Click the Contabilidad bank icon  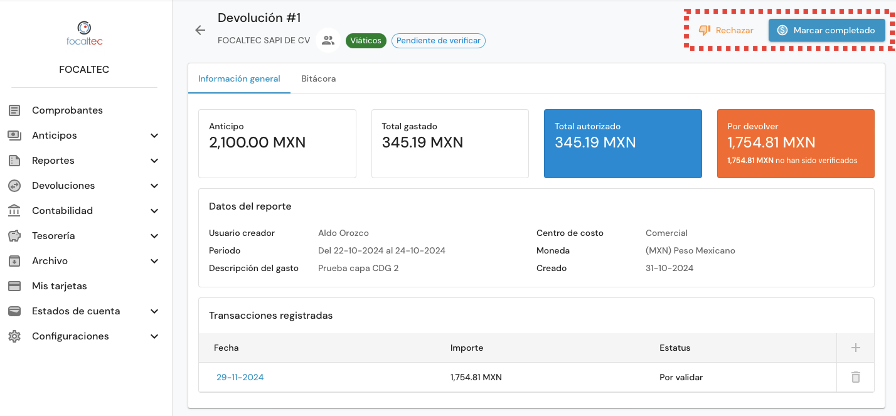point(15,211)
